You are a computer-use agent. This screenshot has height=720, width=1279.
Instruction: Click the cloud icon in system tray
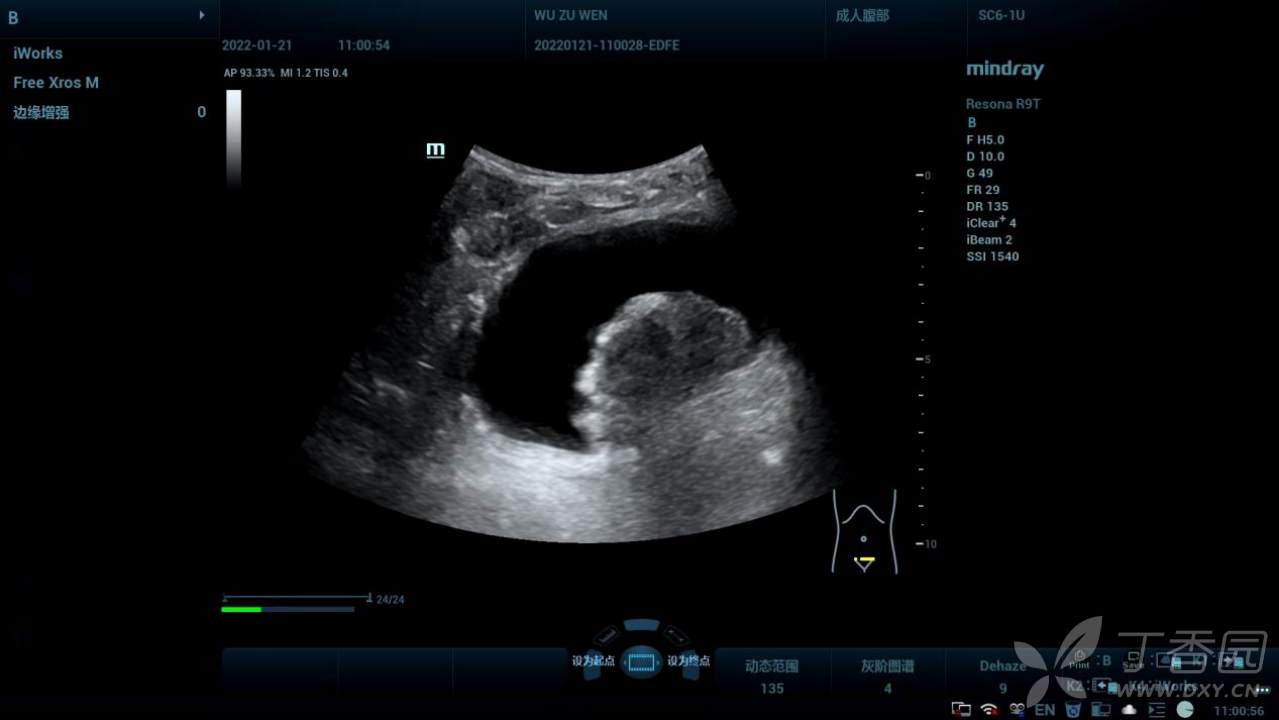click(1129, 709)
